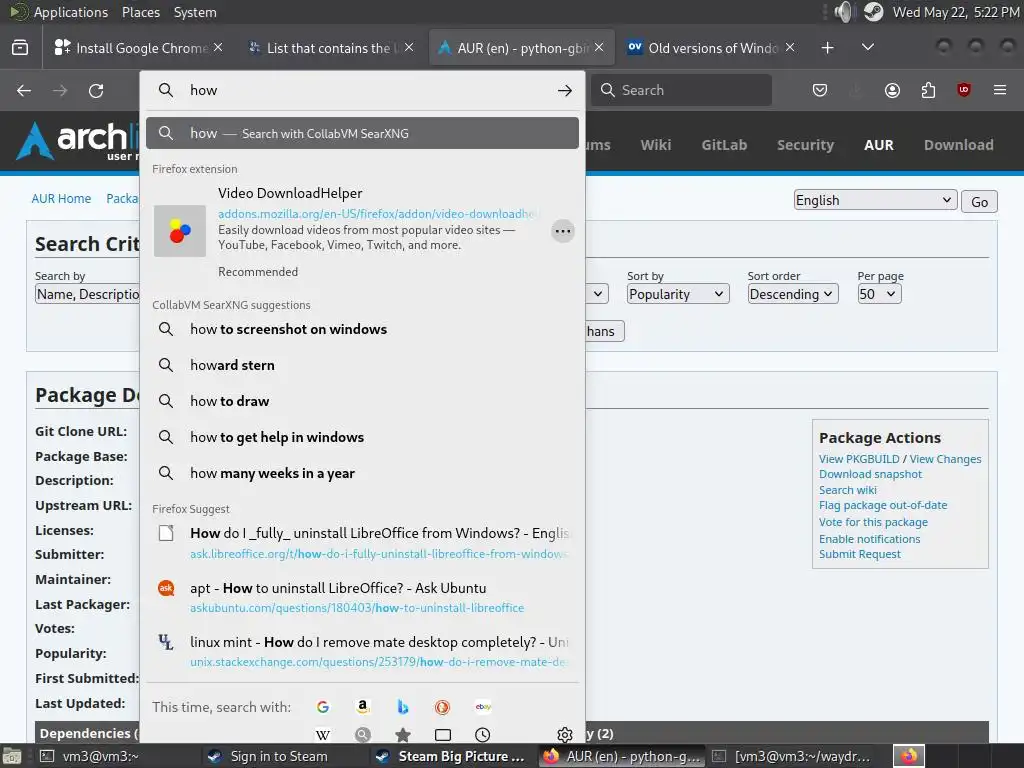Click View PKGBUILD link
This screenshot has width=1024, height=768.
tap(859, 459)
